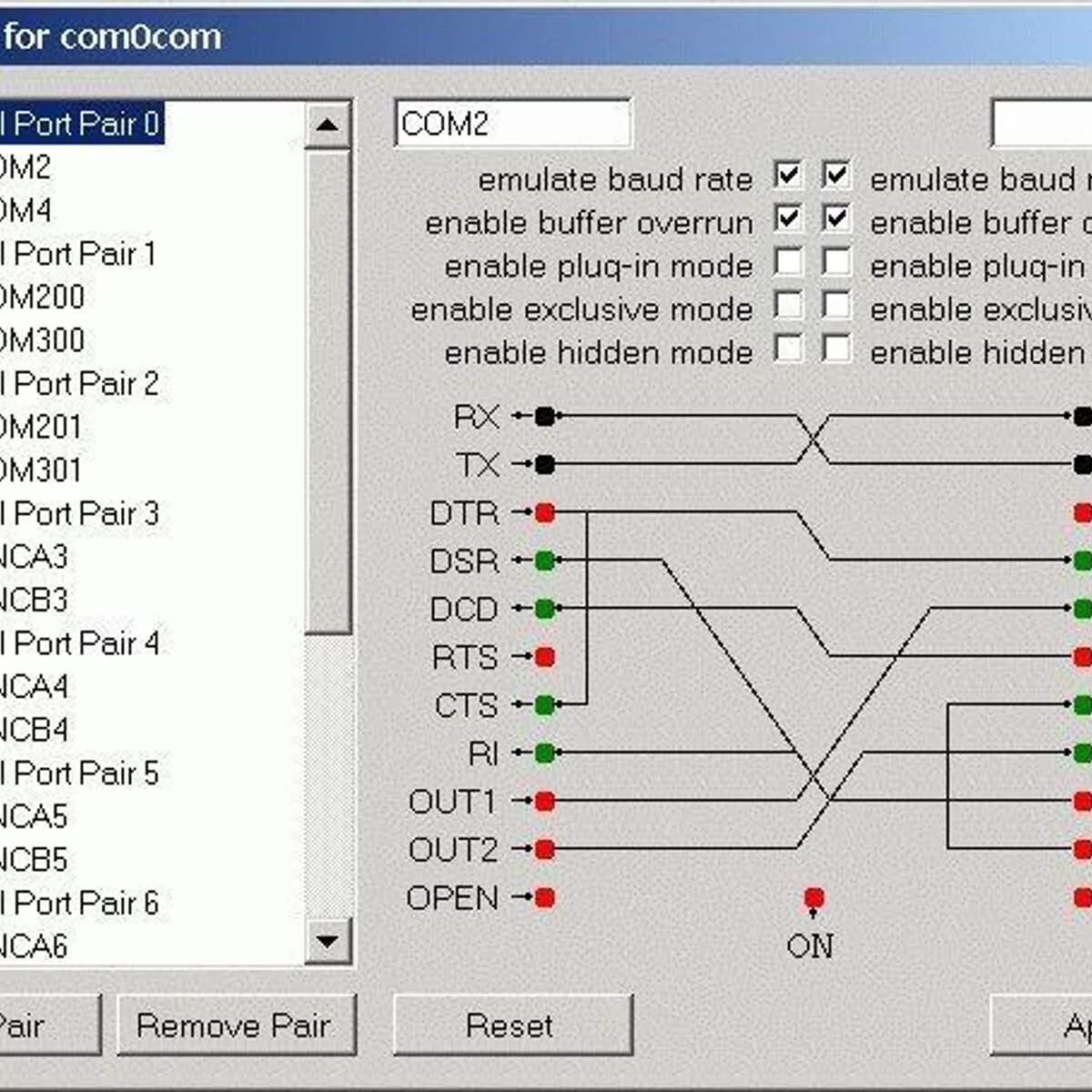
Task: Enable right-side 'plug-in mode' checkbox
Action: 836,262
